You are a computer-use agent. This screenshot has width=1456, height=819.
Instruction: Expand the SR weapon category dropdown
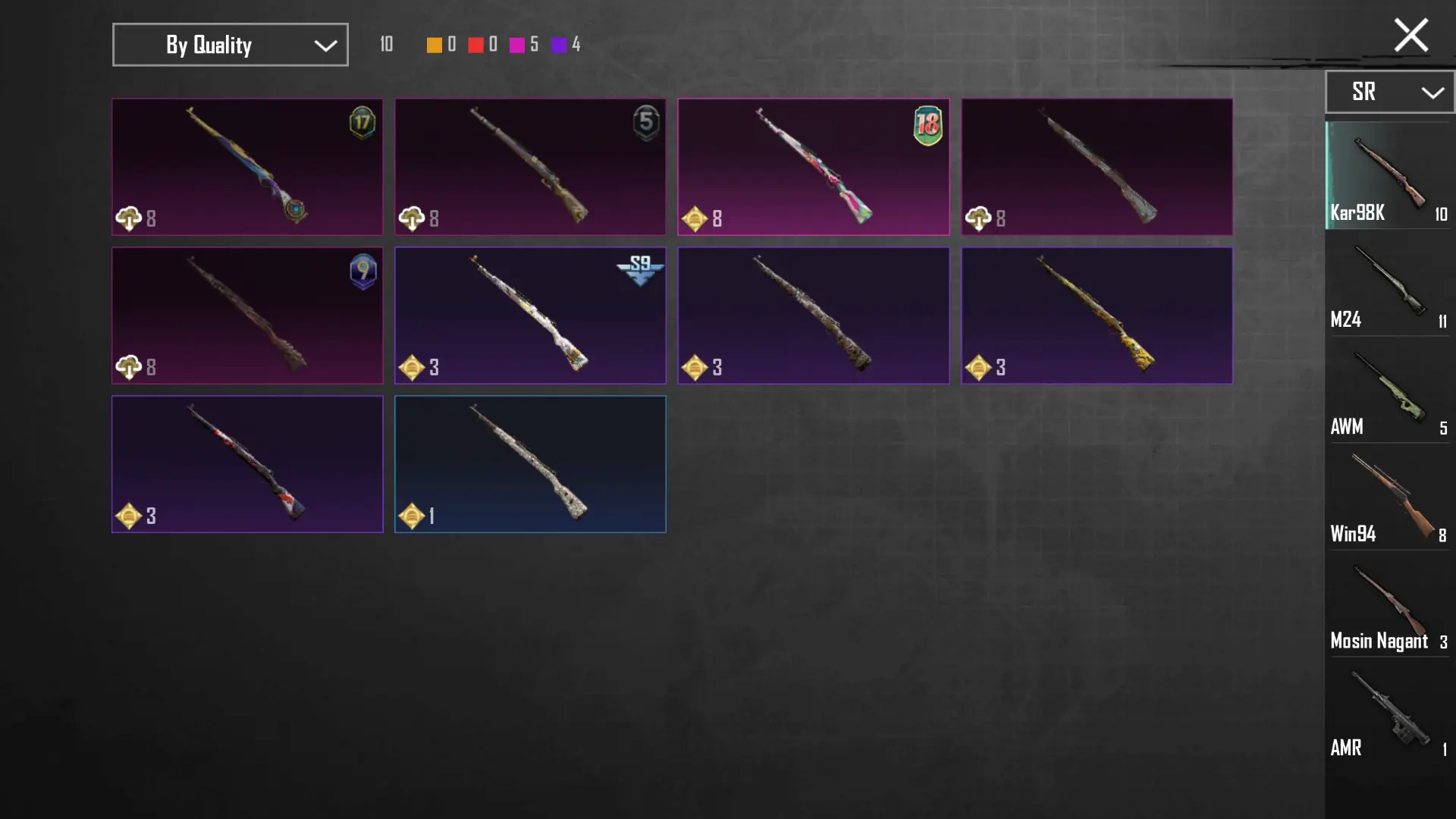(1389, 92)
